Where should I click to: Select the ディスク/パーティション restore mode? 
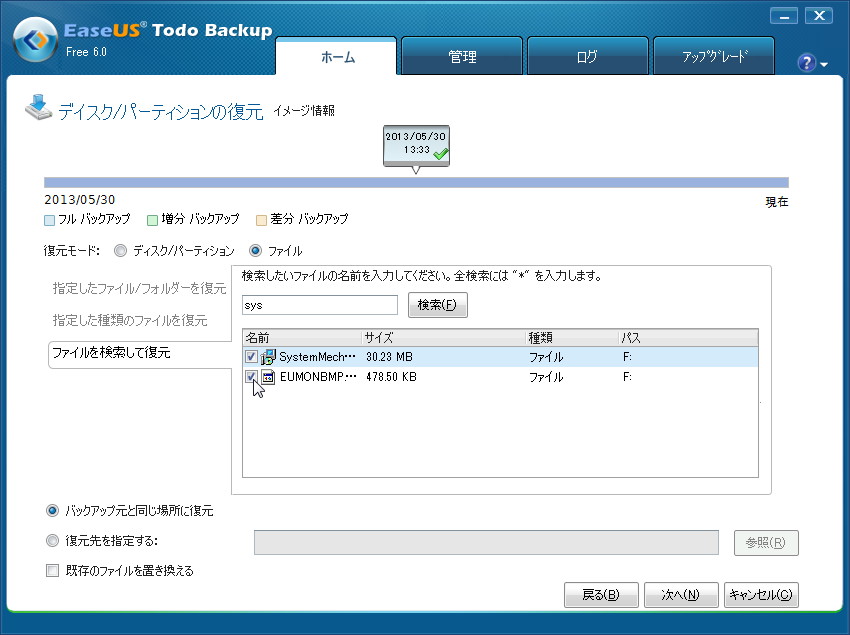[x=120, y=251]
